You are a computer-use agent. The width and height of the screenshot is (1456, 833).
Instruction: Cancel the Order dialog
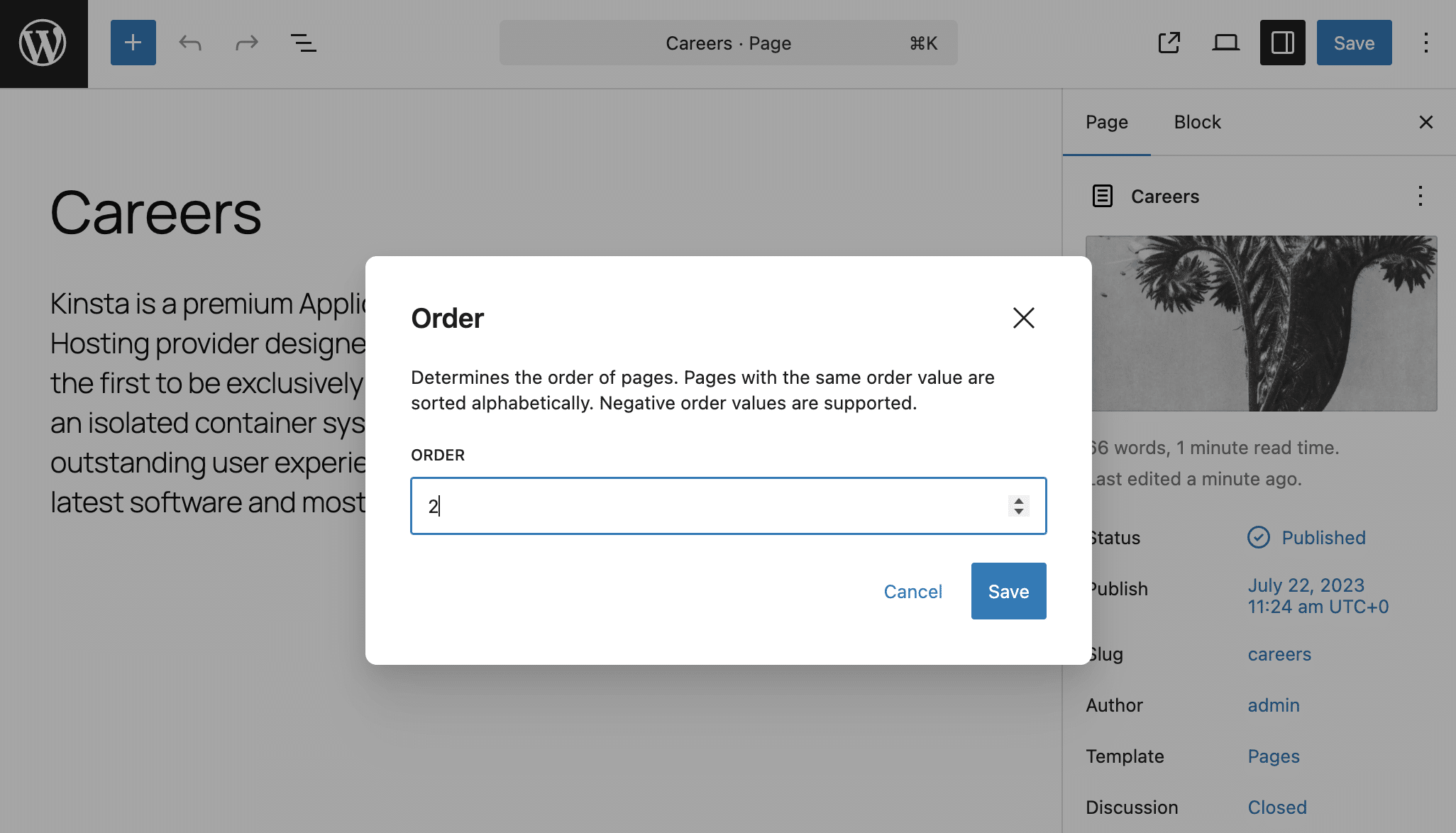913,591
